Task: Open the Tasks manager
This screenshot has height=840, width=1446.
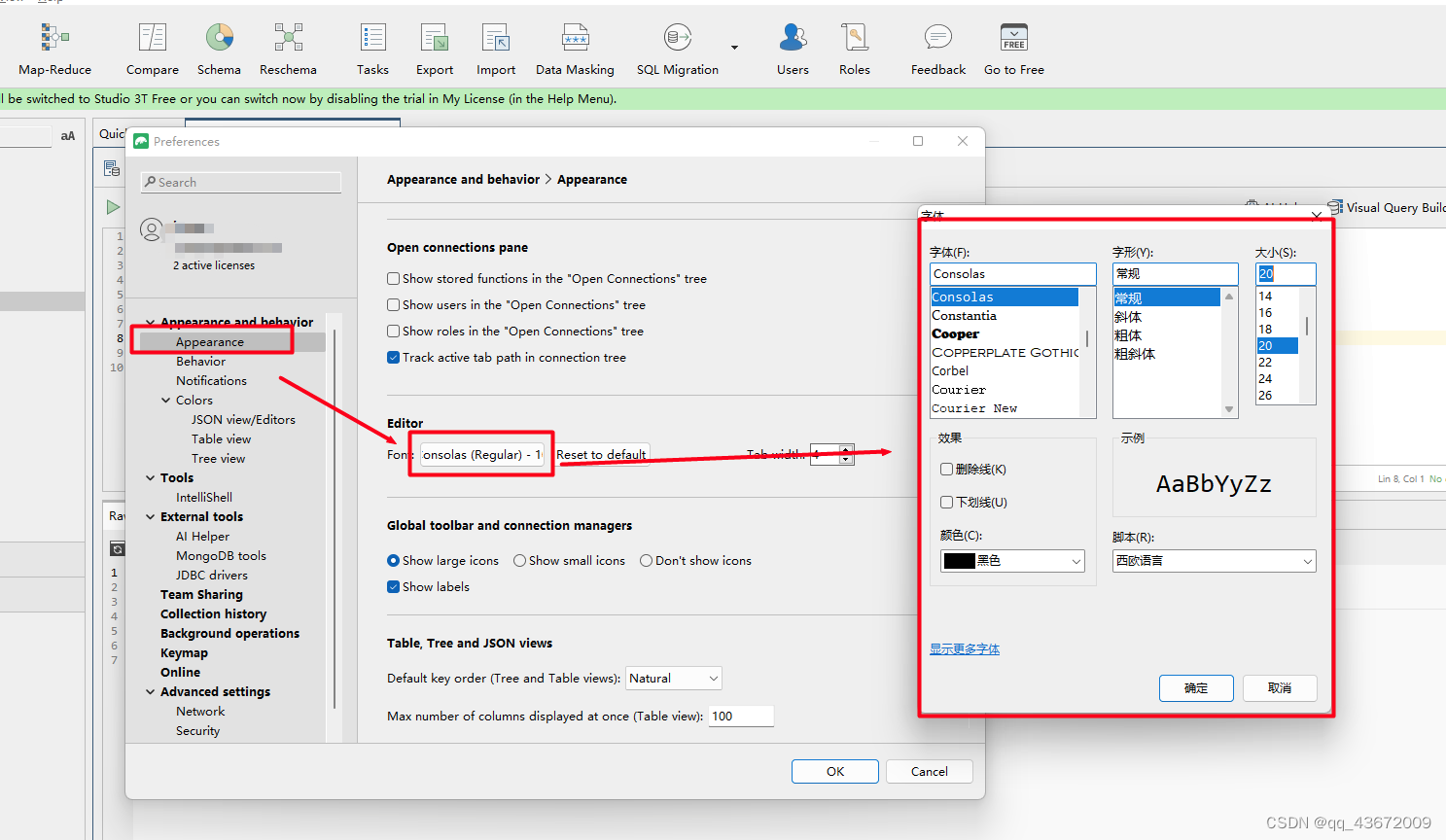Action: point(372,49)
